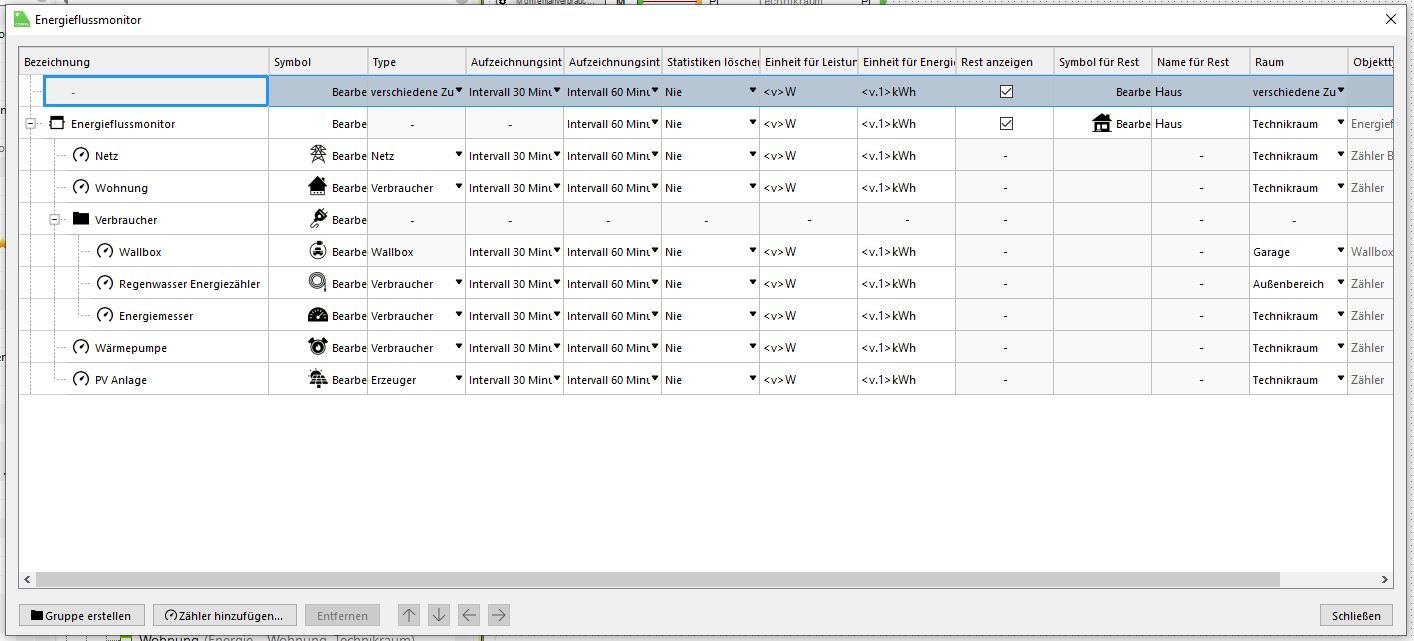Click the Wärmepumpe symbol icon
The width and height of the screenshot is (1414, 641).
click(318, 347)
